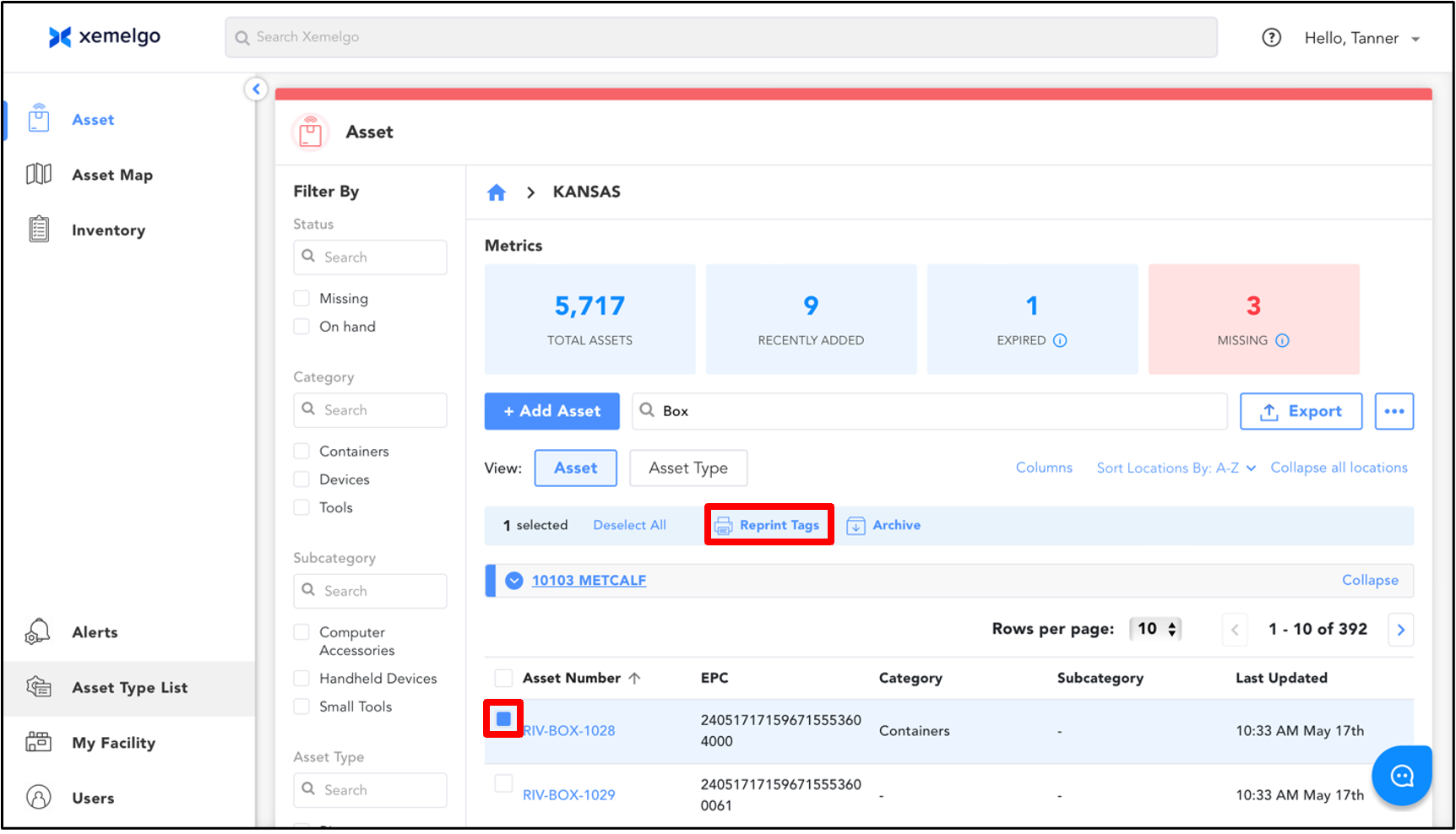Viewport: 1456px width, 834px height.
Task: Click the Asset page header icon
Action: 311,132
